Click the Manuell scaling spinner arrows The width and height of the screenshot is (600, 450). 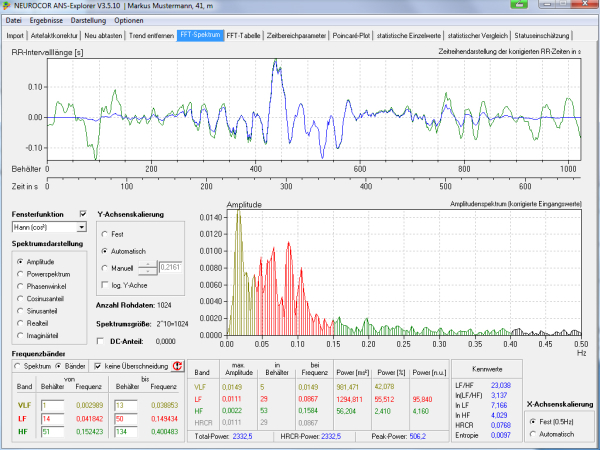pos(147,268)
